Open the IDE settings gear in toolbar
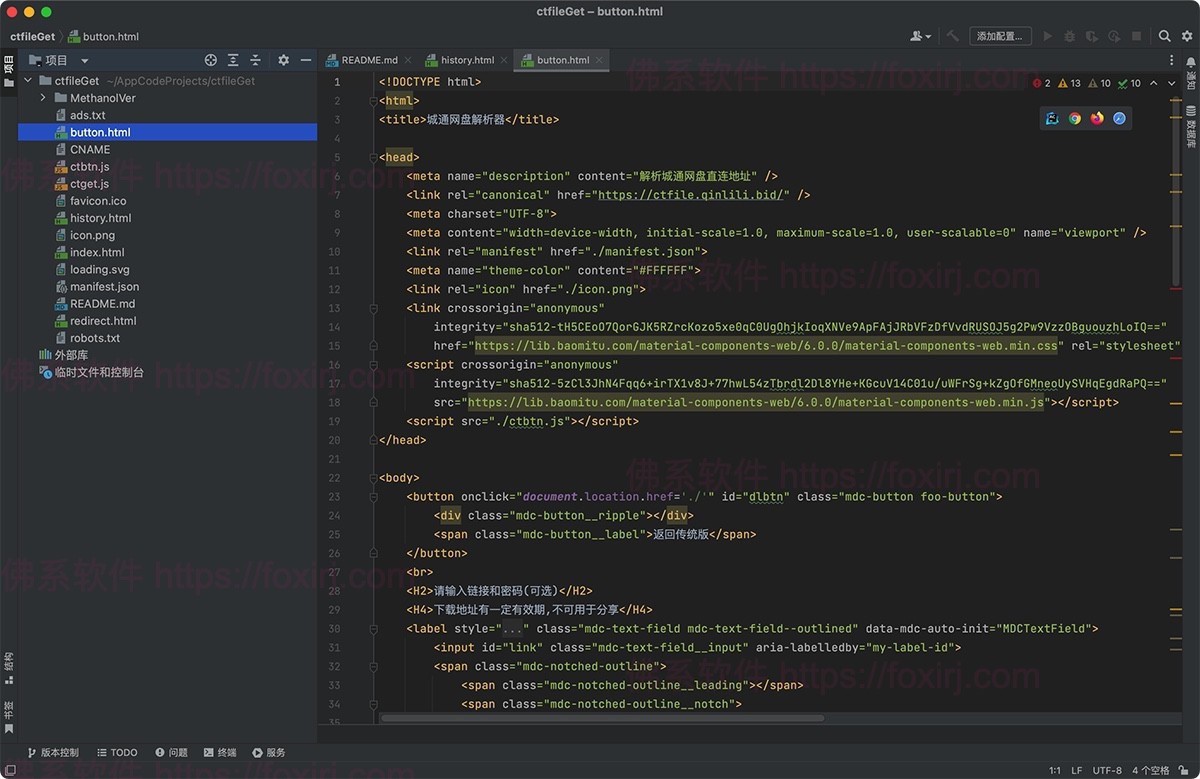Viewport: 1200px width, 779px height. pyautogui.click(x=1186, y=35)
